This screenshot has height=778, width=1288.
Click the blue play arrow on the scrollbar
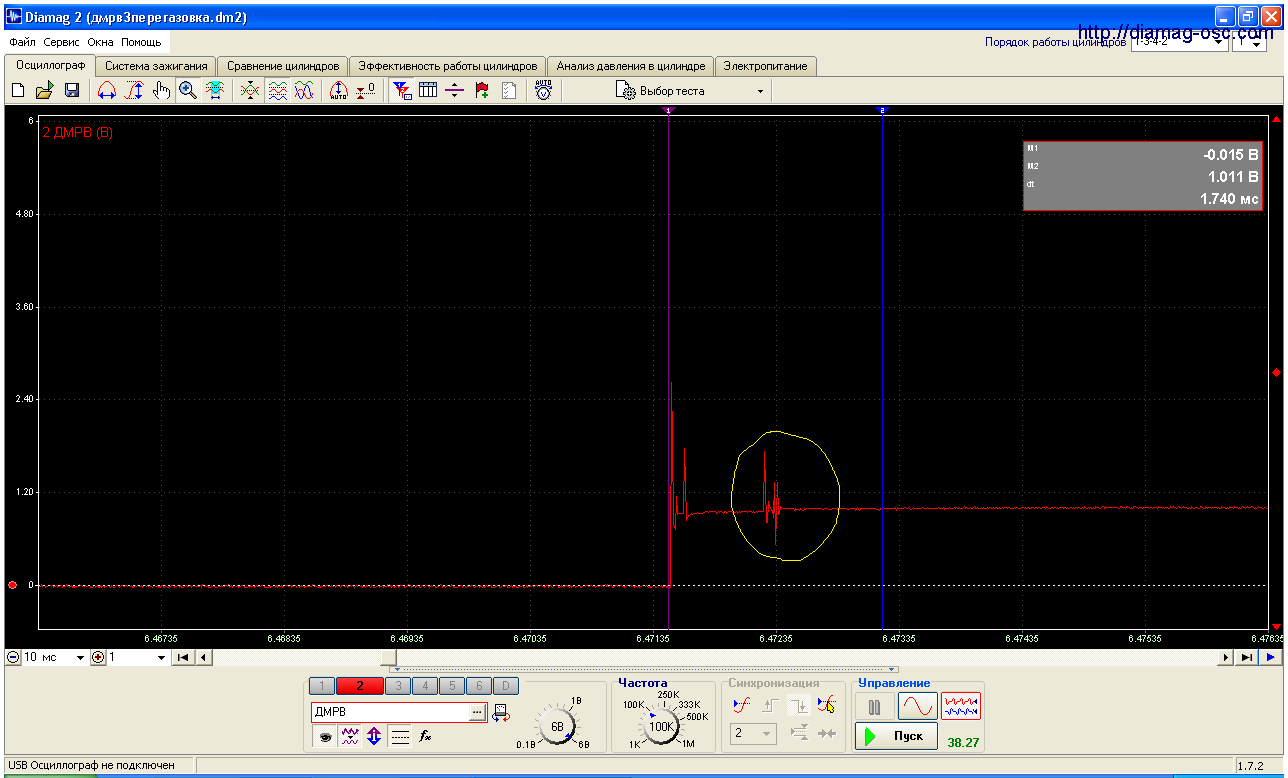point(1270,658)
